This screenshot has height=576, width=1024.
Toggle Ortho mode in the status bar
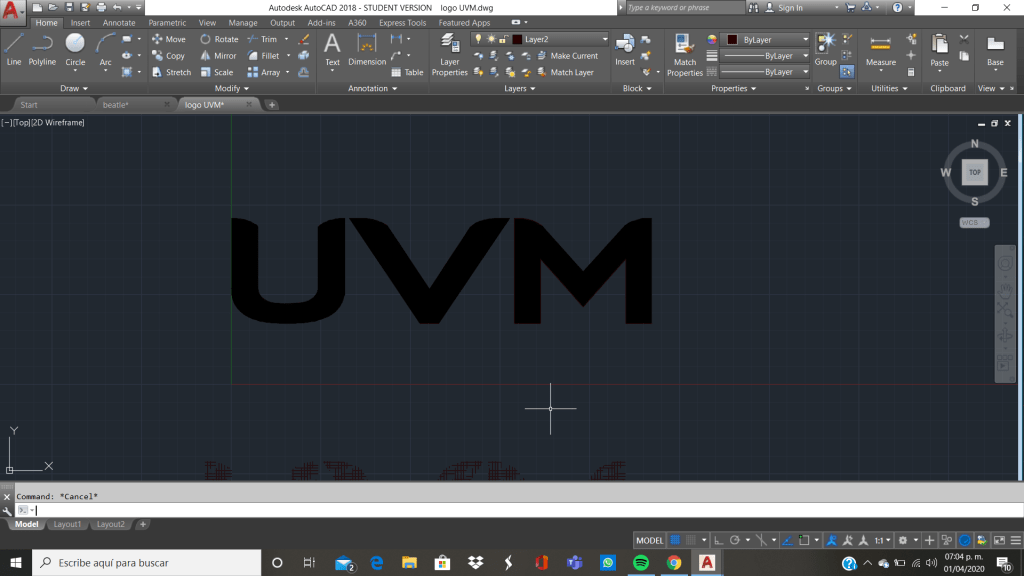click(719, 540)
